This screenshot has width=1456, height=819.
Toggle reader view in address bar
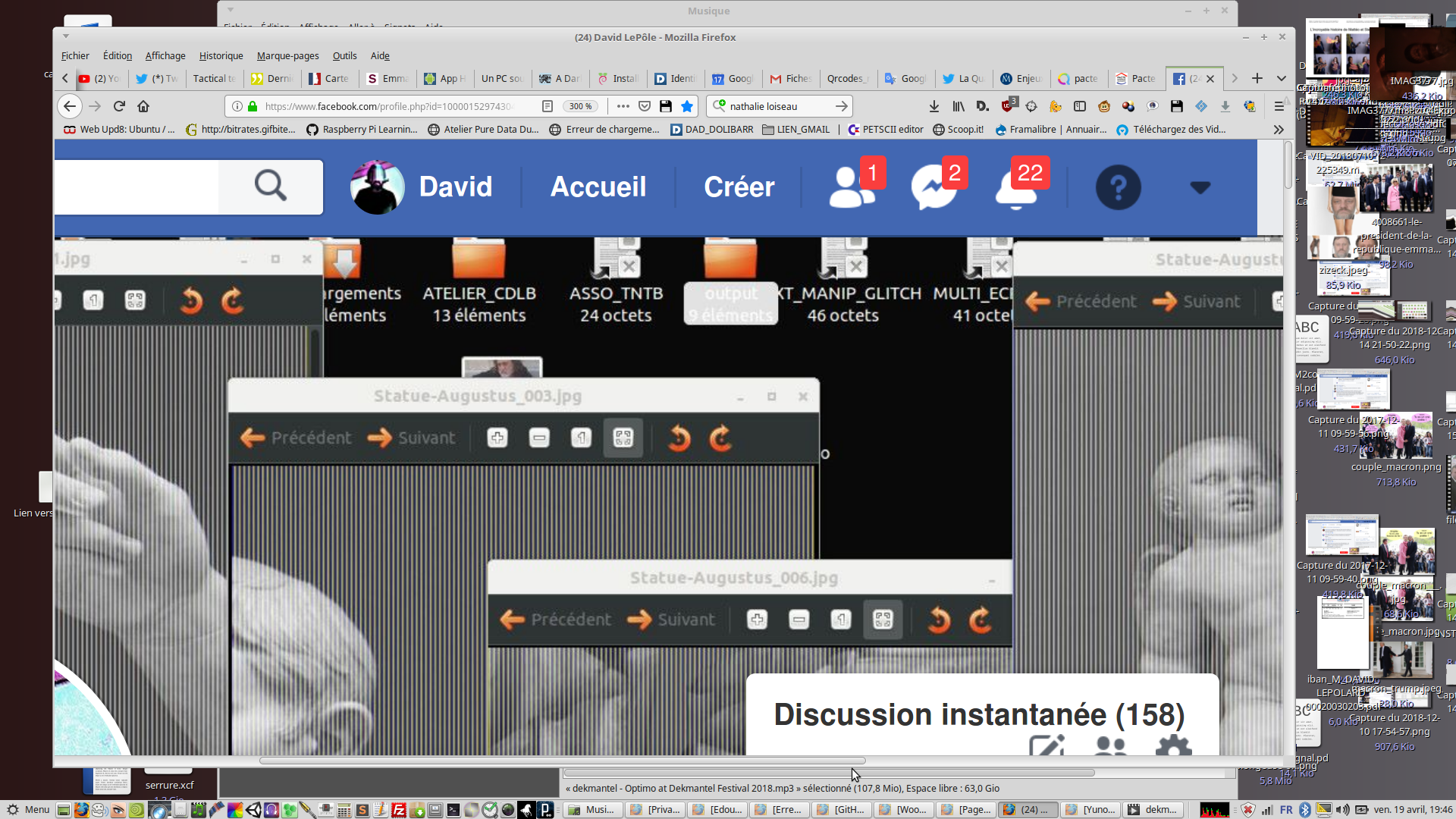coord(548,106)
